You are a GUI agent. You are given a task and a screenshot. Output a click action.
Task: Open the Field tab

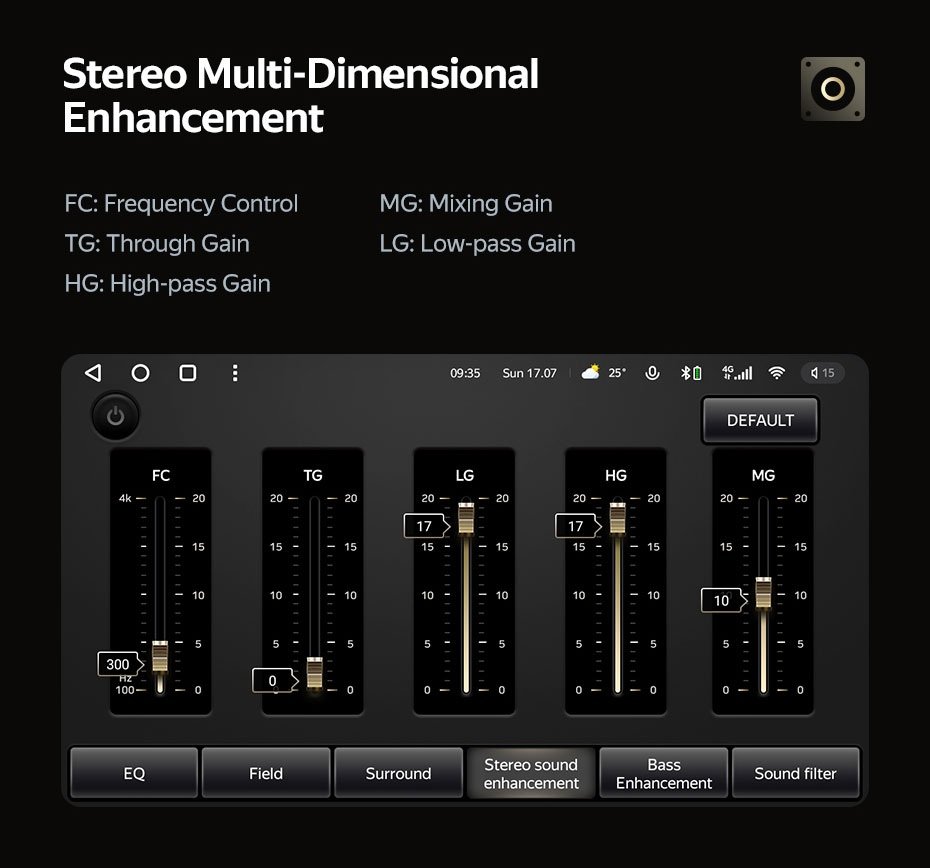[x=266, y=773]
